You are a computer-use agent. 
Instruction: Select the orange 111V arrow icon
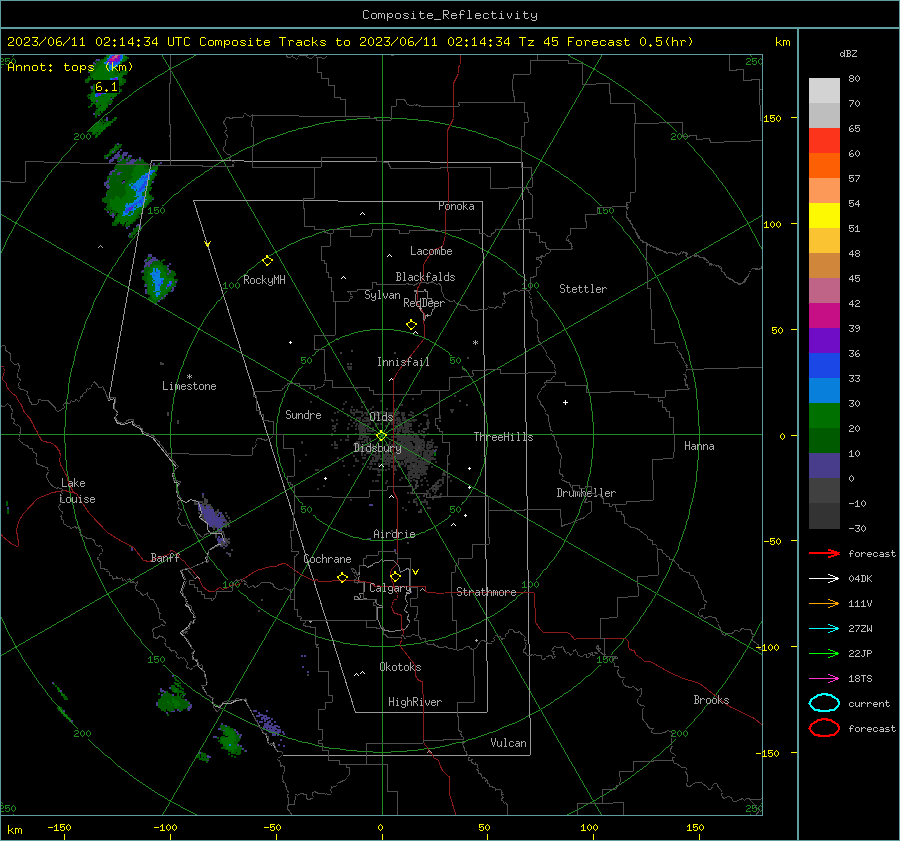(824, 603)
